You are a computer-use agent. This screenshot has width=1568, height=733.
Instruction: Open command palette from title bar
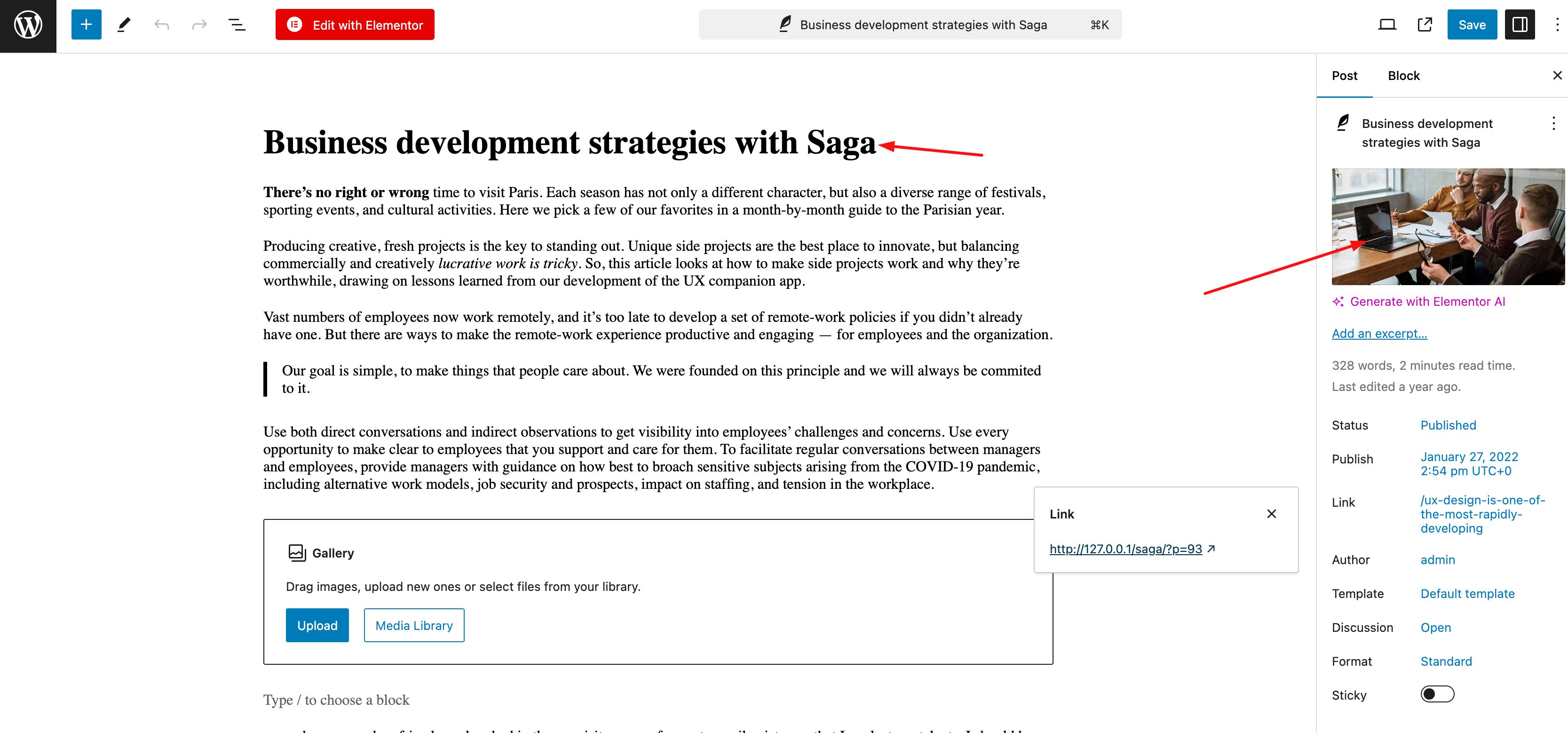tap(910, 25)
